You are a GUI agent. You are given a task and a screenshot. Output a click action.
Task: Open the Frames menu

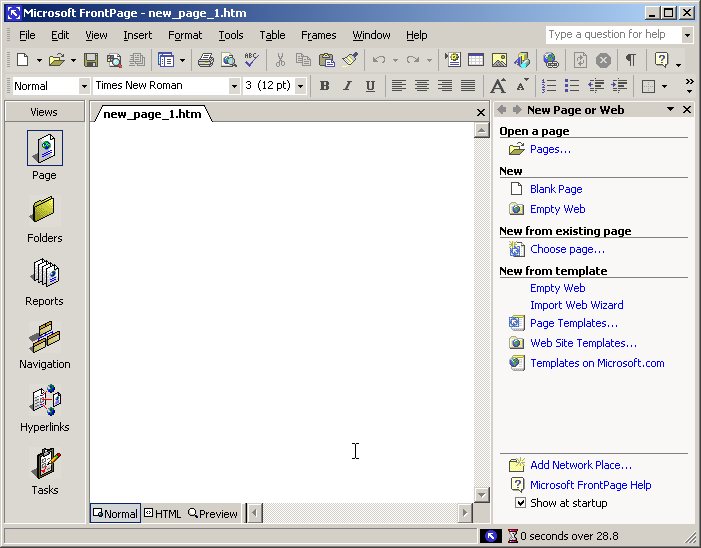point(318,35)
